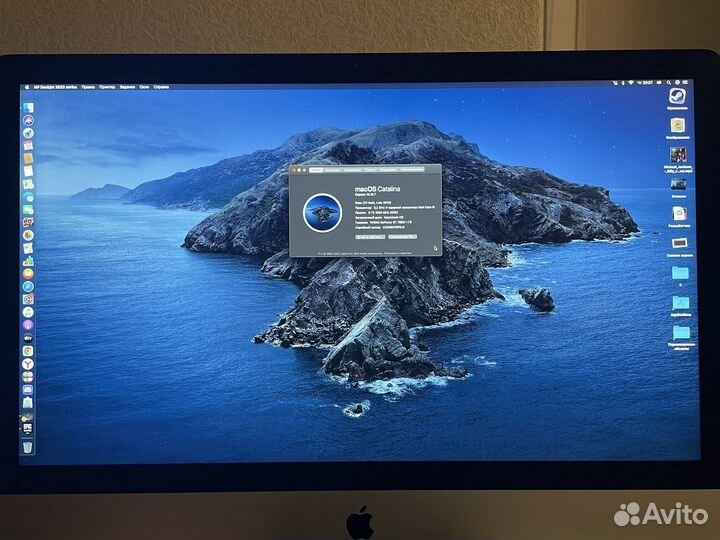Open the Apple menu

point(27,87)
